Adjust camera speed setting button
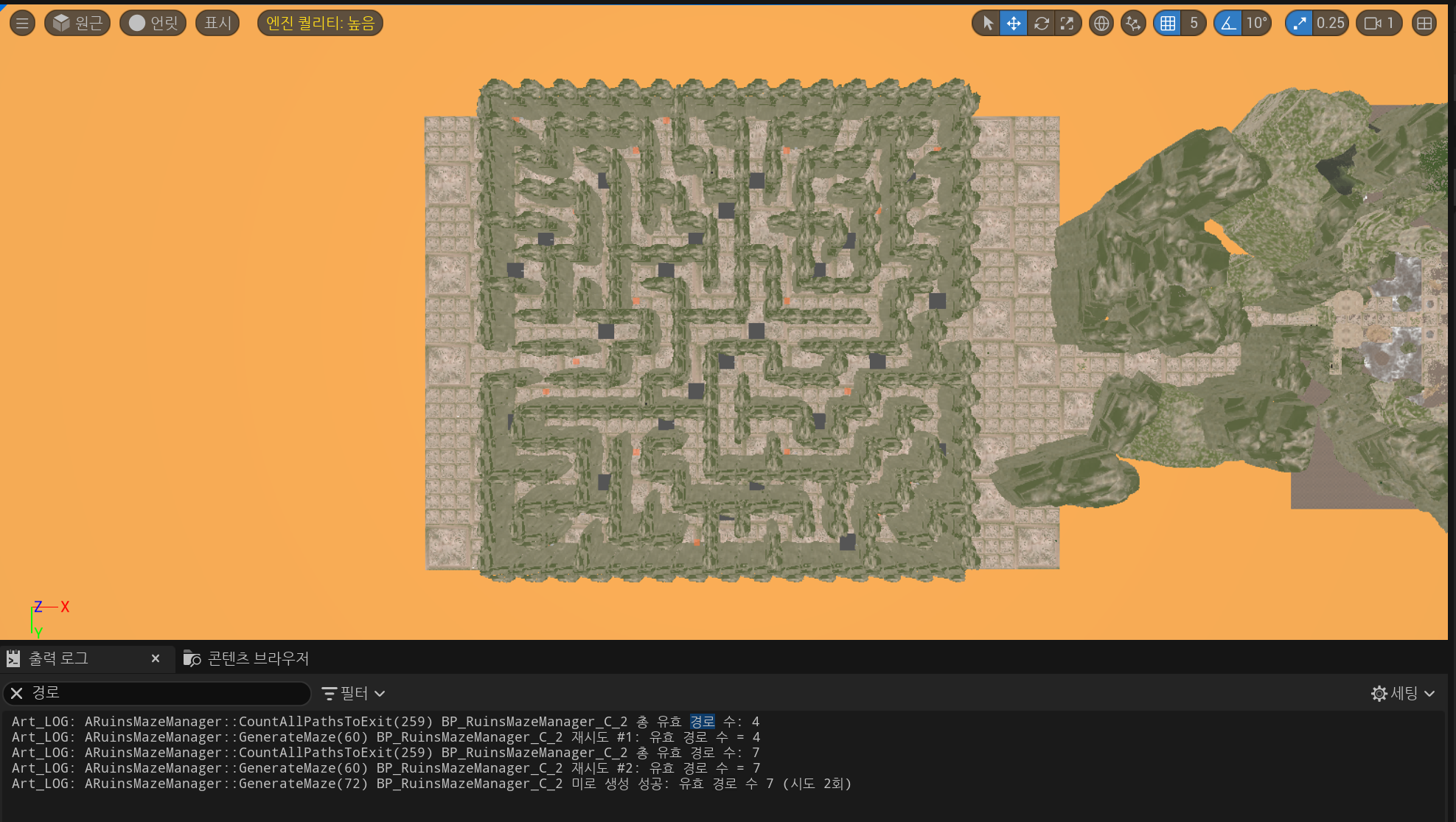Image resolution: width=1456 pixels, height=822 pixels. coord(1379,23)
